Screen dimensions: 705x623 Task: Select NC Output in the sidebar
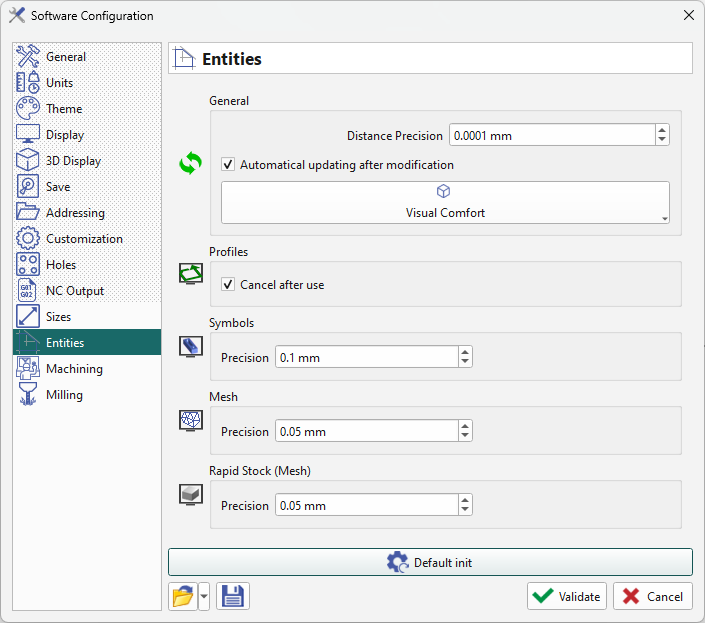point(74,291)
